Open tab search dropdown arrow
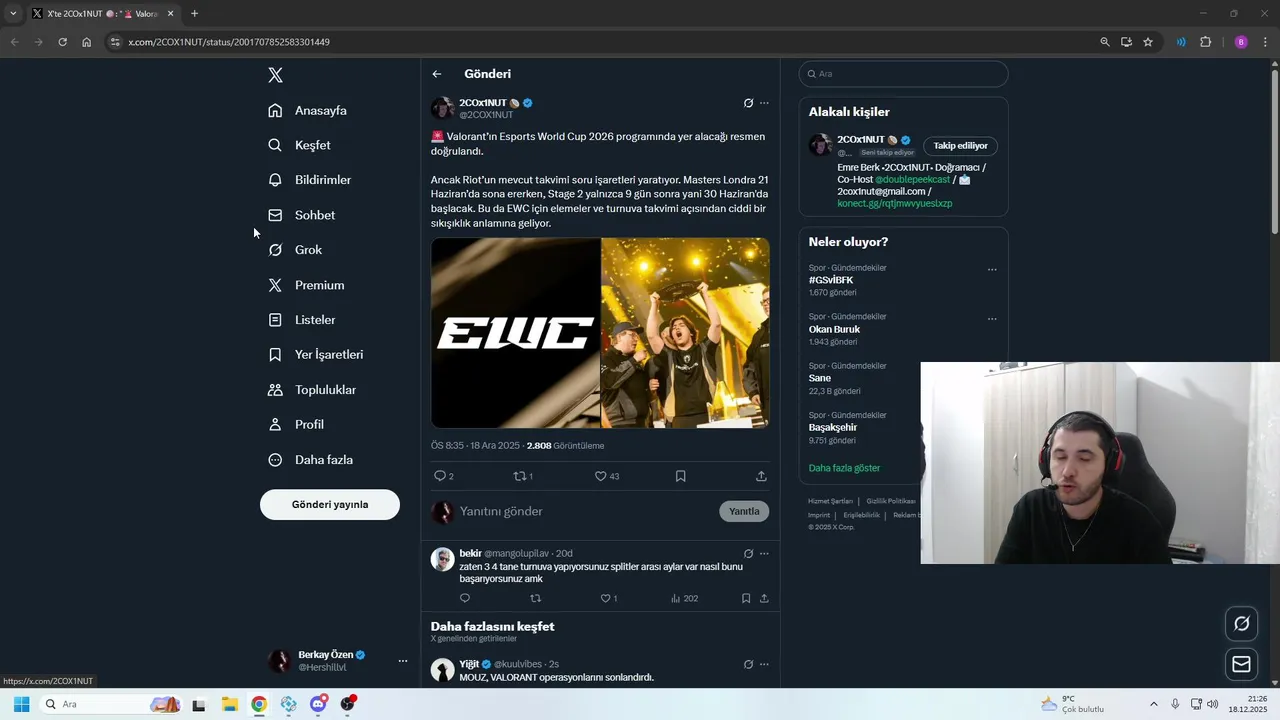 coord(13,14)
